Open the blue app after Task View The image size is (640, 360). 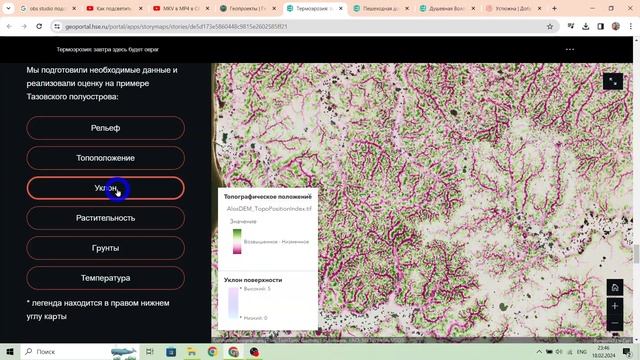(x=171, y=351)
